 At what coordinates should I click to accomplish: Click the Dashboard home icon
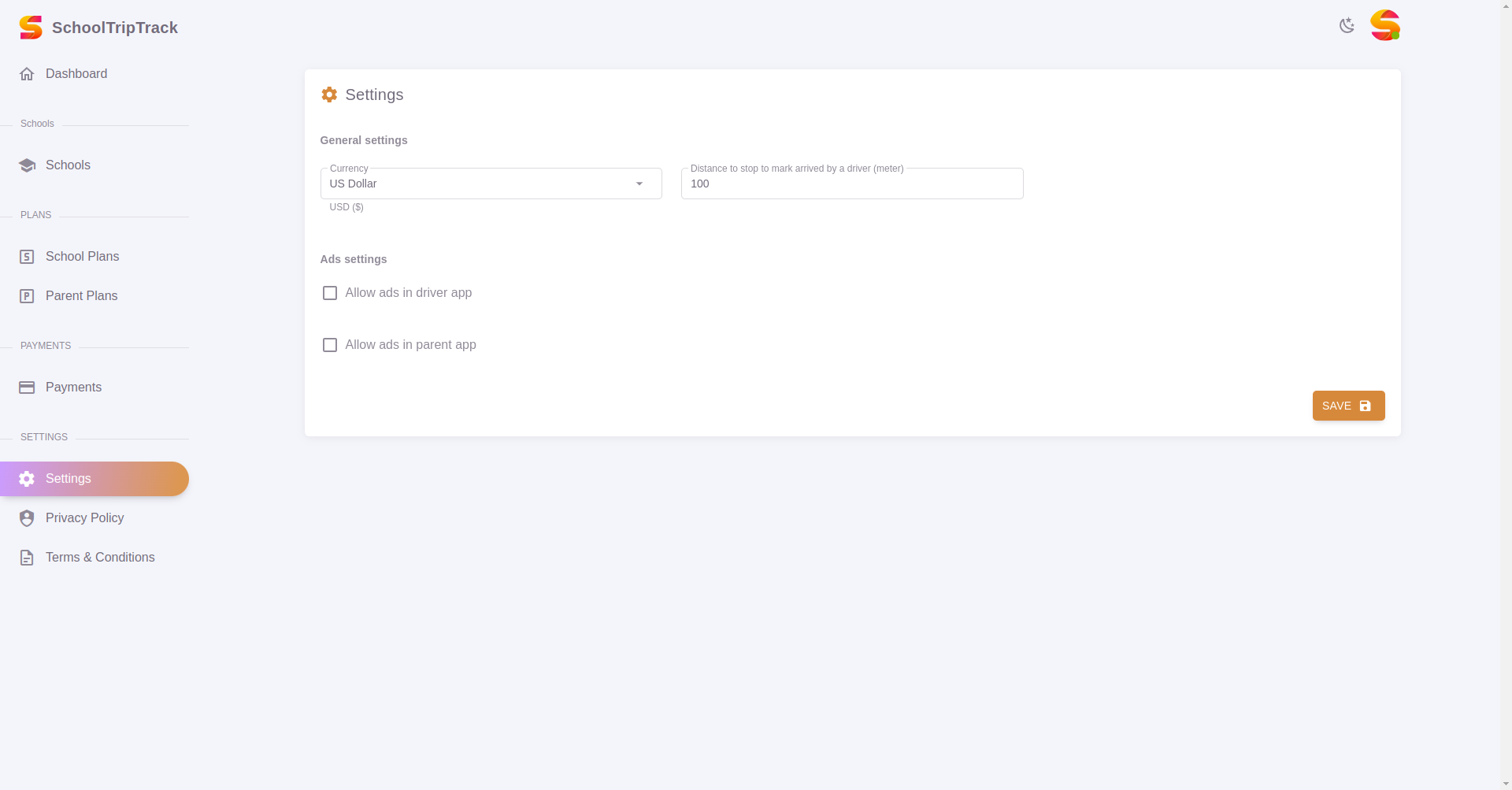click(x=27, y=74)
